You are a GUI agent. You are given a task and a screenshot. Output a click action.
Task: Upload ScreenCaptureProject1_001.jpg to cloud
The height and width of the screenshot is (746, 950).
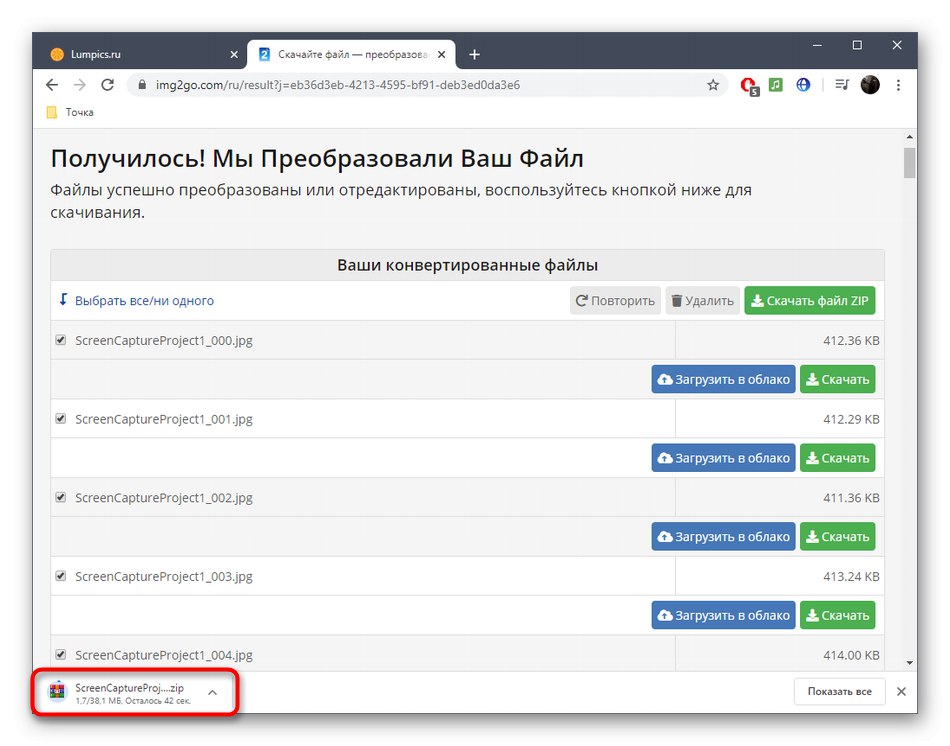coord(723,458)
